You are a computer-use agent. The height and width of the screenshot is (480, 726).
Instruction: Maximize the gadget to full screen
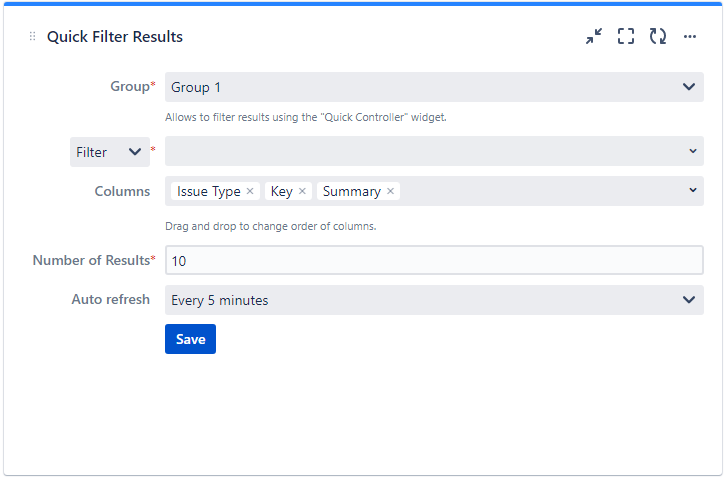(x=626, y=37)
